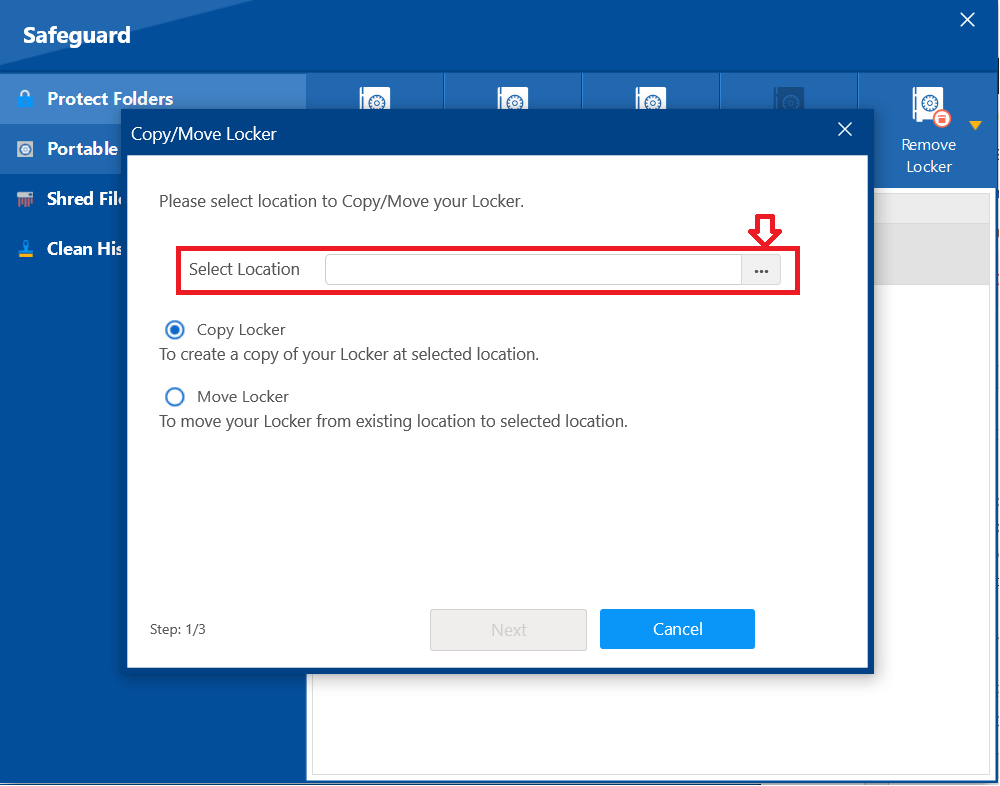Click the Cancel button in the dialog

(677, 629)
